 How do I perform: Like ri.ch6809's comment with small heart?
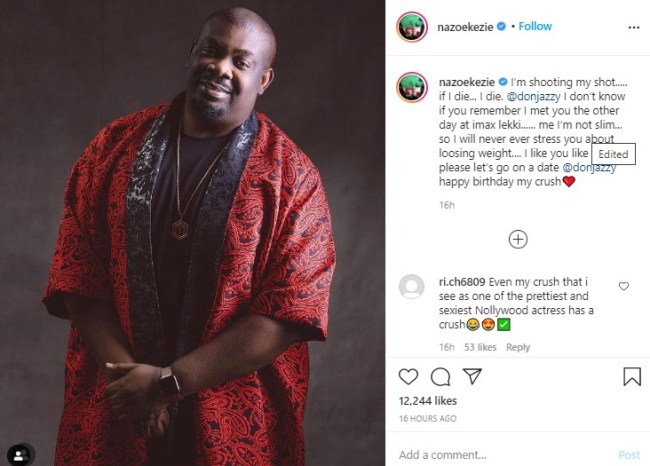coord(624,286)
